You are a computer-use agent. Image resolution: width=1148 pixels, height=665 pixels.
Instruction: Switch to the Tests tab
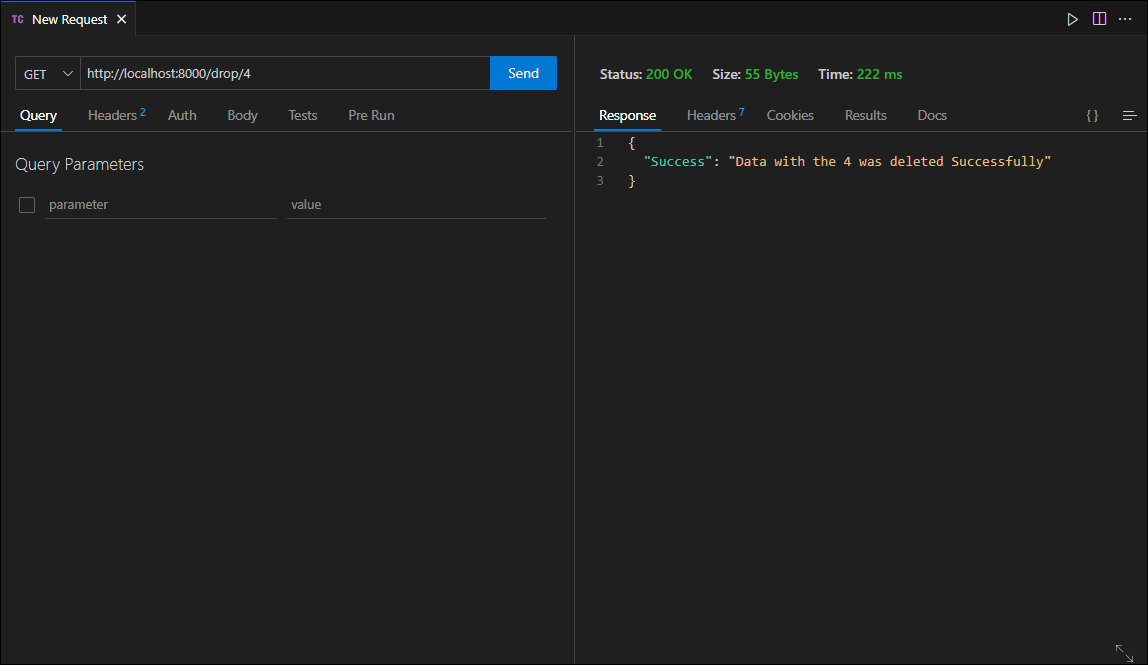point(302,116)
